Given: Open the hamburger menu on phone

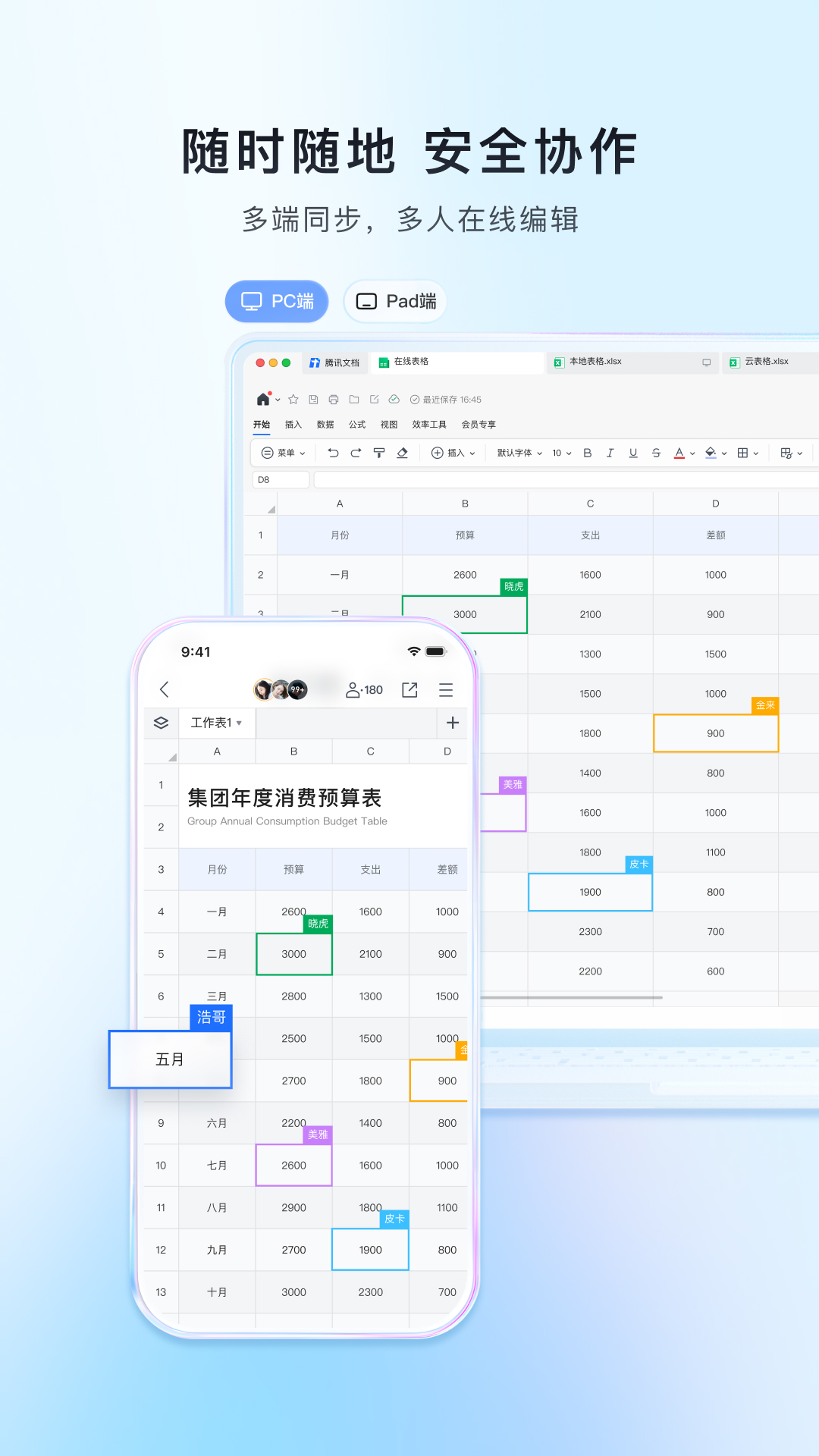Looking at the screenshot, I should click(x=446, y=689).
